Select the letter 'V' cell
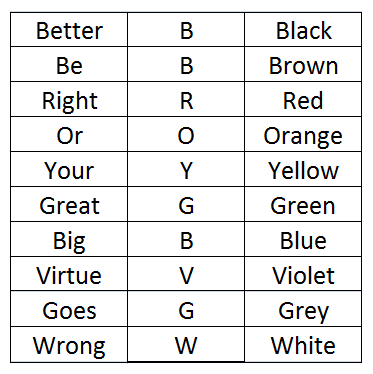Screen dimensions: 373x374 [x=186, y=274]
